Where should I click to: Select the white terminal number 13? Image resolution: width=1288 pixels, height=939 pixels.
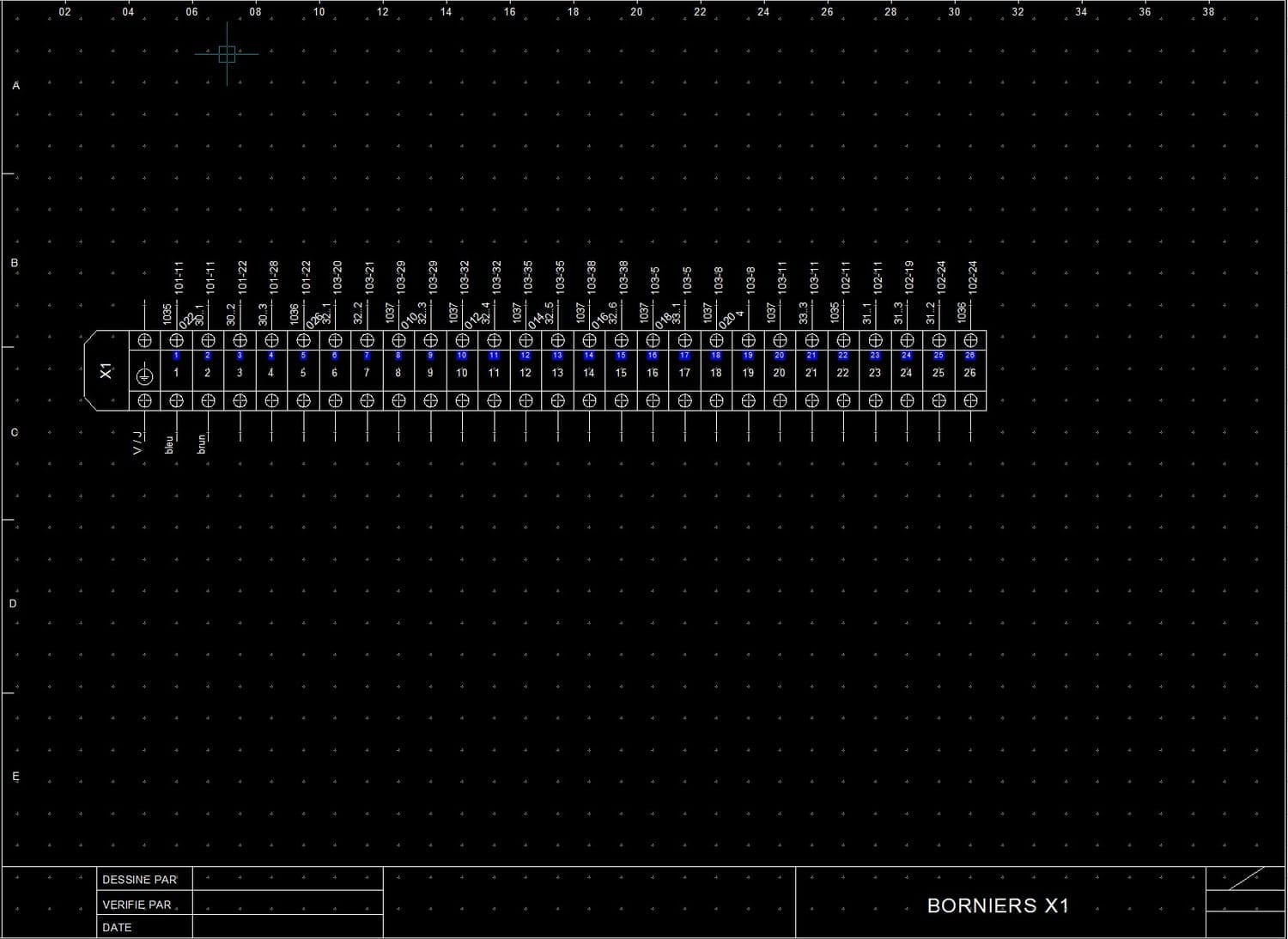pos(557,373)
